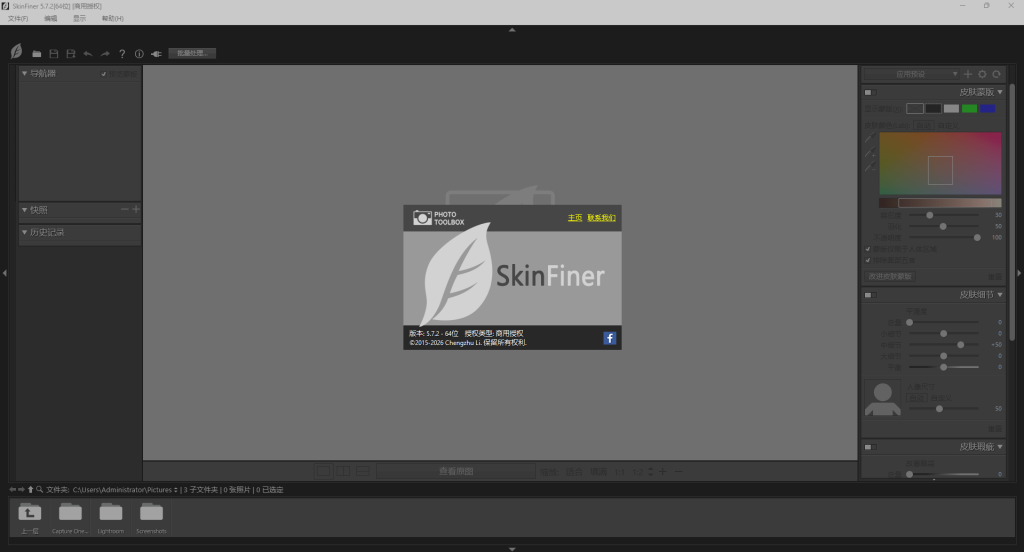Click the 批量处理 batch button
Viewport: 1024px width, 552px height.
[192, 53]
